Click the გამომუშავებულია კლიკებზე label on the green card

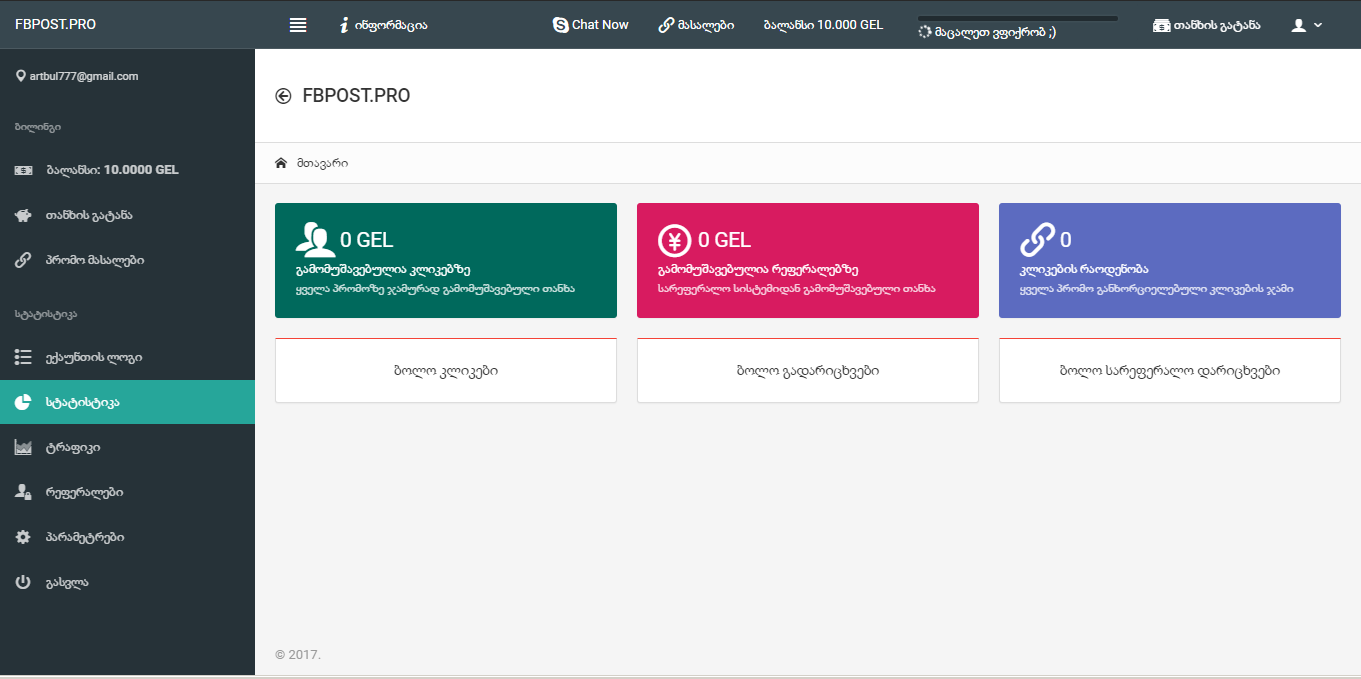(x=383, y=269)
